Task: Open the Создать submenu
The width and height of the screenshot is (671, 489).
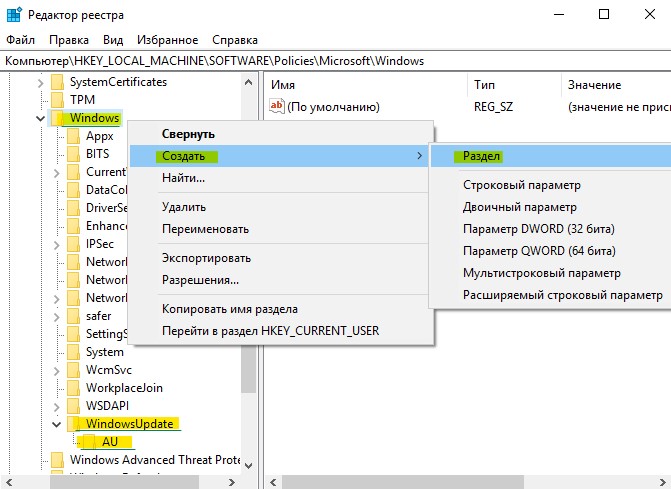Action: pos(281,156)
